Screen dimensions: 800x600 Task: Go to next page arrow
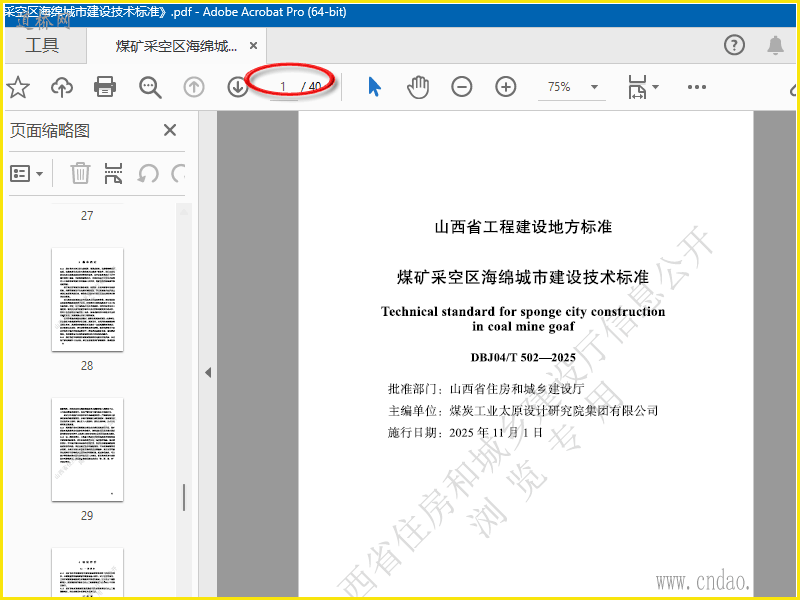tap(237, 87)
